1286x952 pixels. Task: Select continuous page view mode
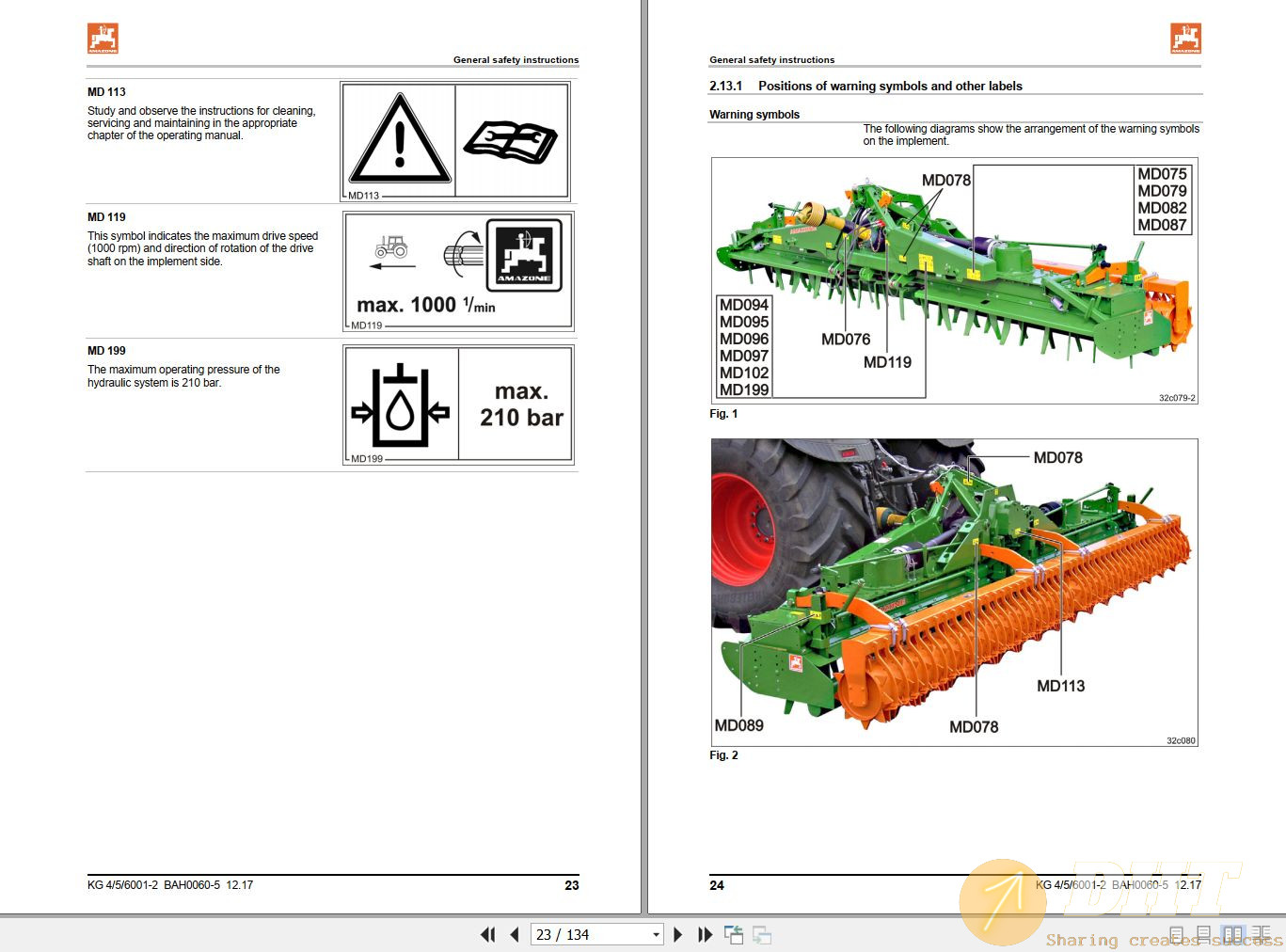point(1204,934)
